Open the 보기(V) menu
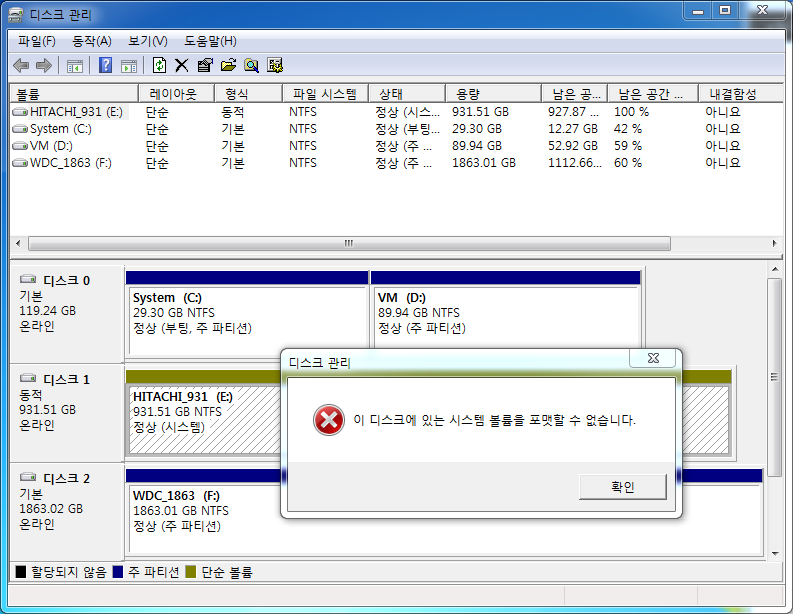This screenshot has width=793, height=614. click(x=148, y=41)
